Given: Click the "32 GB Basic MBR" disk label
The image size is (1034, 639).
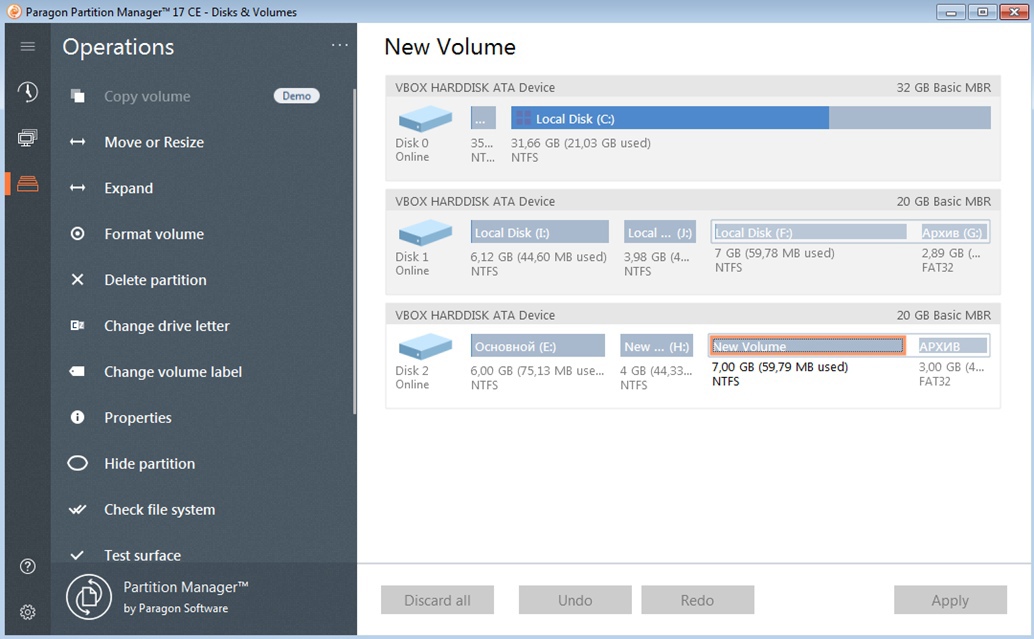Looking at the screenshot, I should (944, 88).
